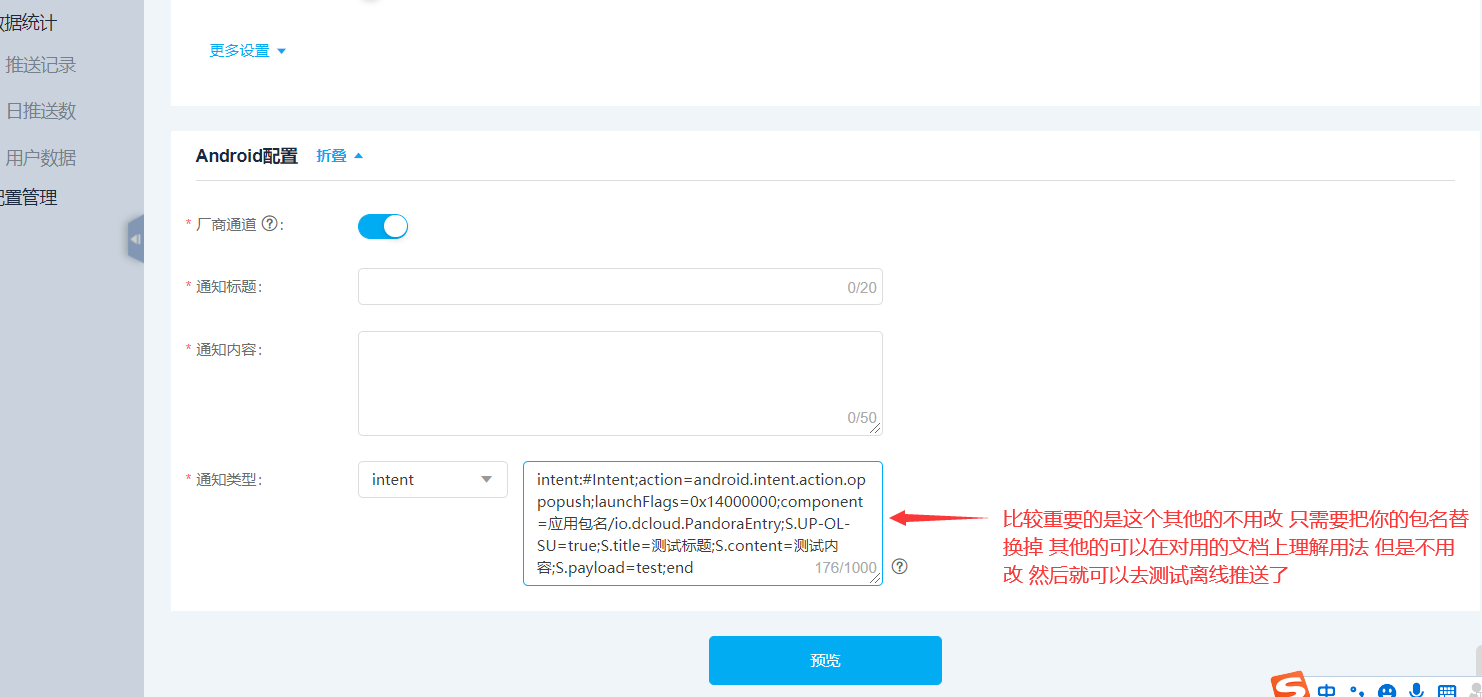This screenshot has width=1482, height=697.
Task: Click the help icon beside intent text area
Action: [900, 566]
